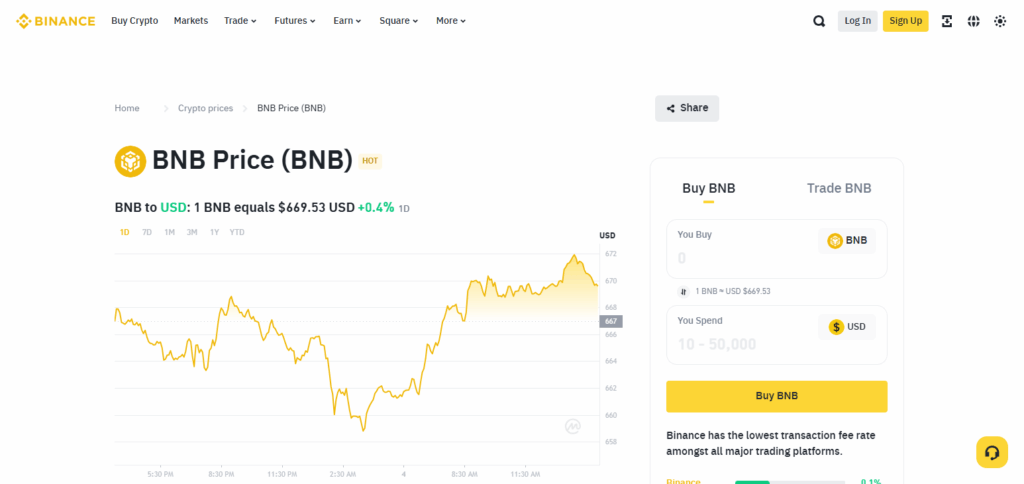
Task: Open the support headset chat icon
Action: 991,452
